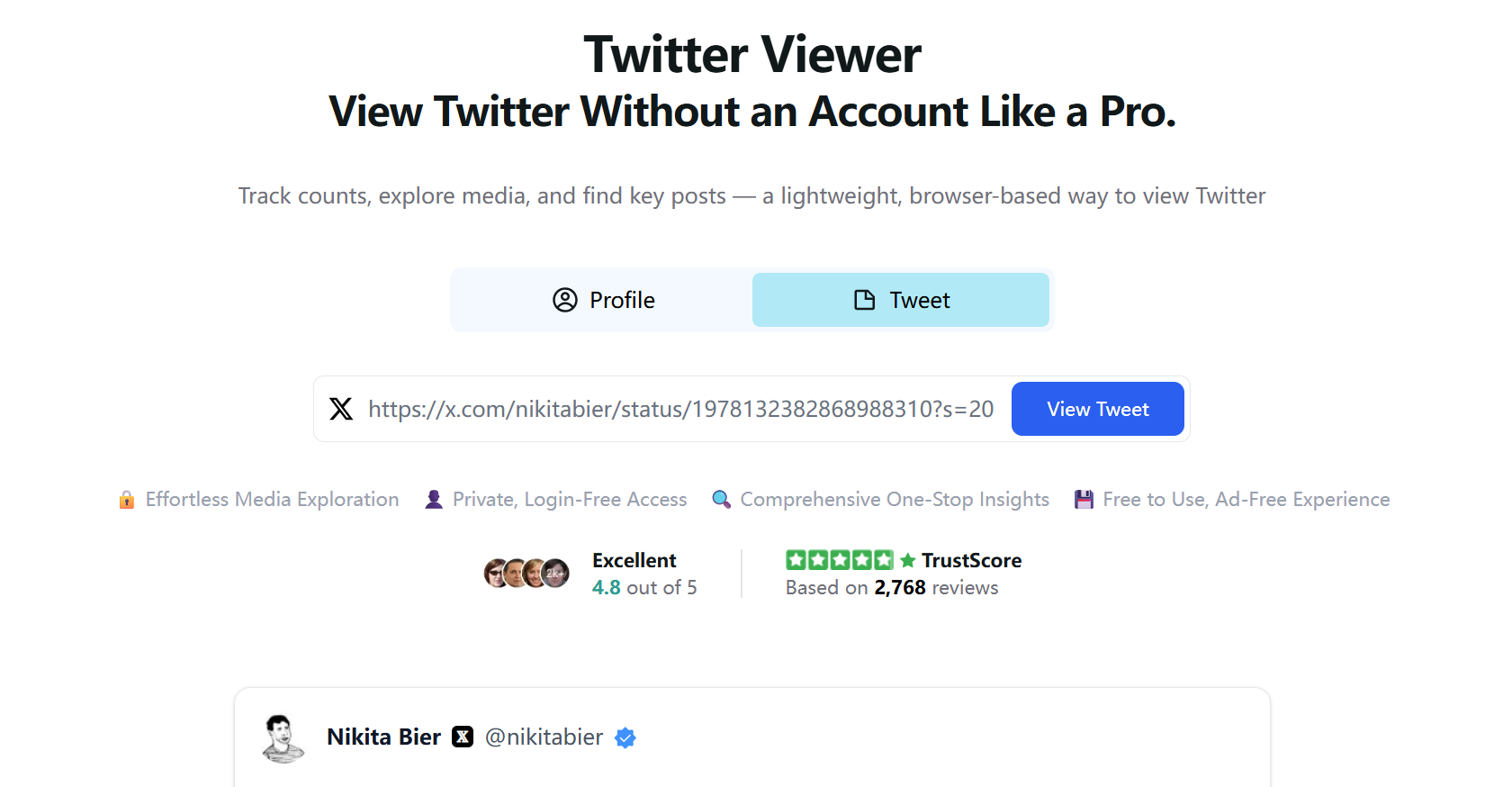This screenshot has height=787, width=1512.
Task: Click the blue verified checkmark badge
Action: (x=625, y=738)
